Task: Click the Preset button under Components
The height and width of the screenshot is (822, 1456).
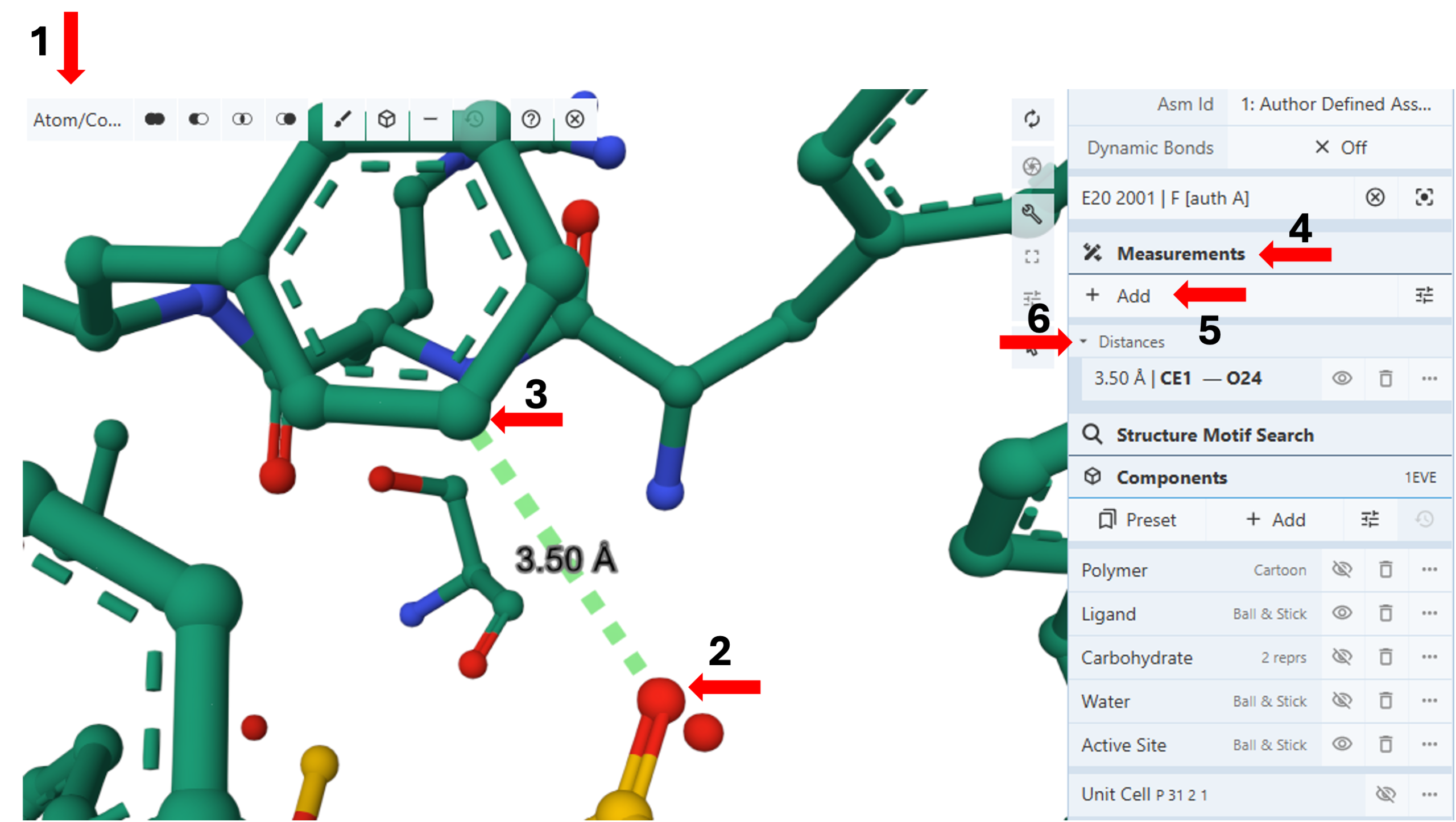Action: [x=1137, y=520]
